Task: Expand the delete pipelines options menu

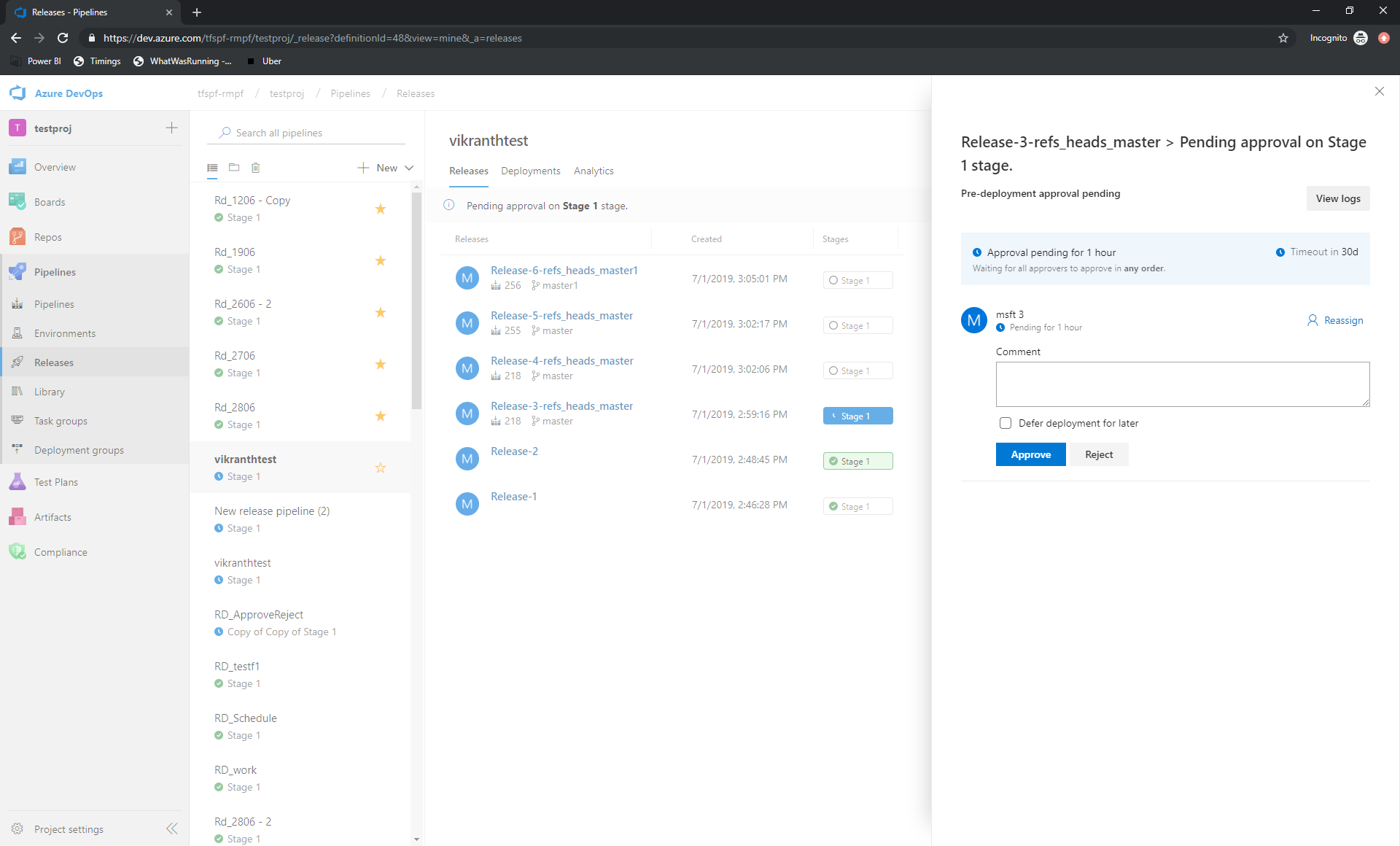Action: click(x=254, y=166)
